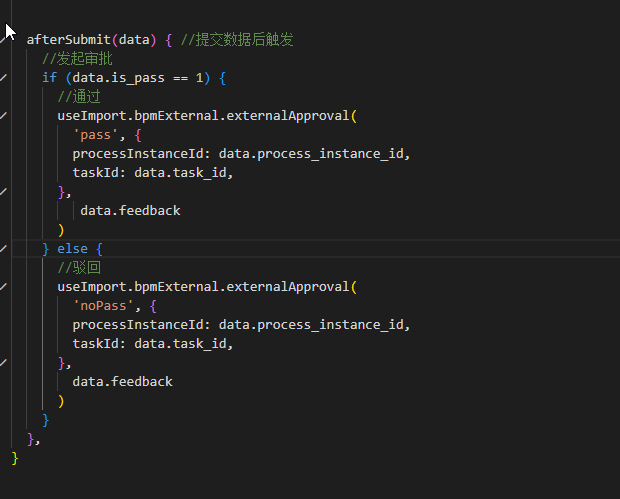Click the //通过 comment line
Screen dimensions: 620x499
point(79,97)
